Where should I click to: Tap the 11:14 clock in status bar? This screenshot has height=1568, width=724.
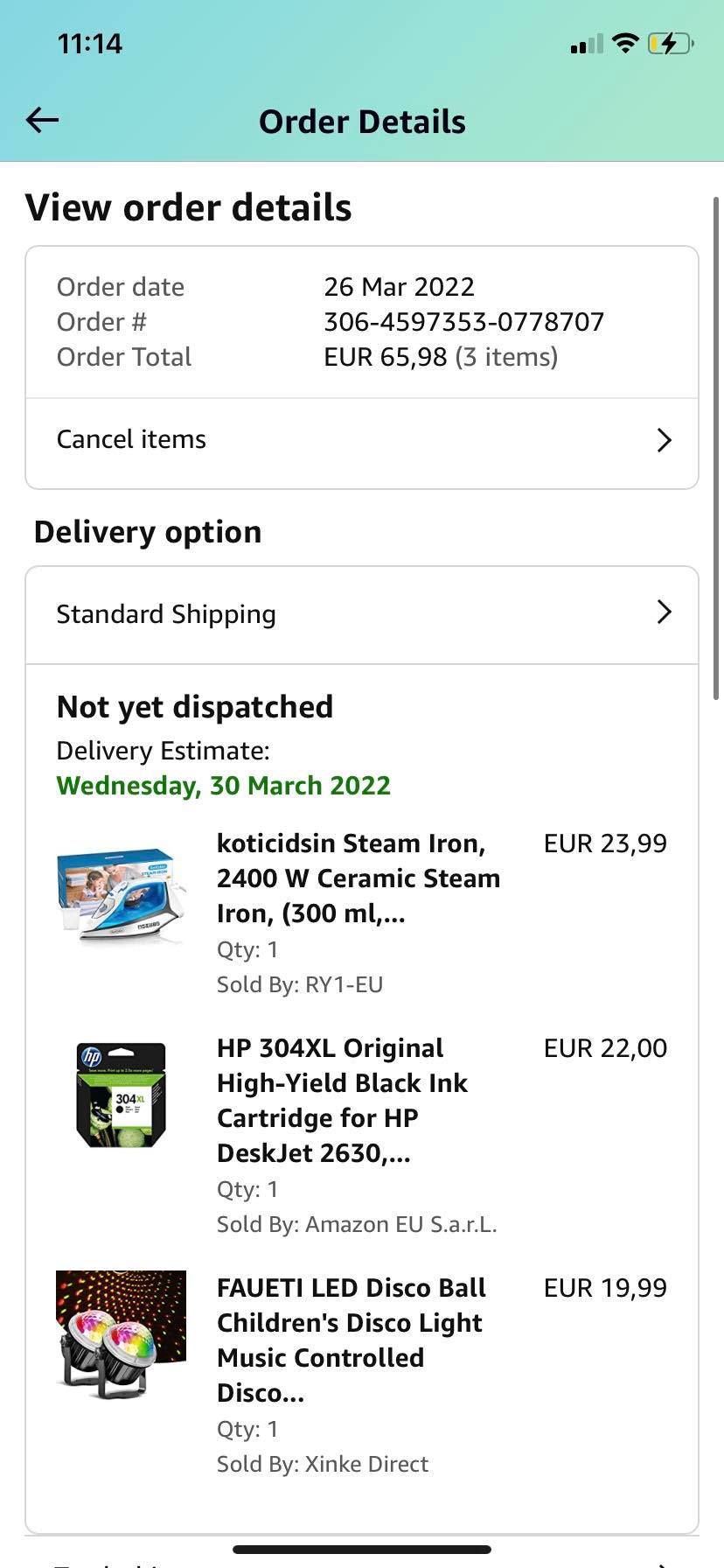pos(90,44)
